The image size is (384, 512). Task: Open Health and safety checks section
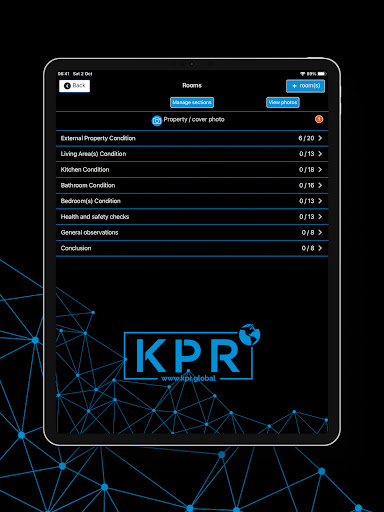[x=192, y=217]
